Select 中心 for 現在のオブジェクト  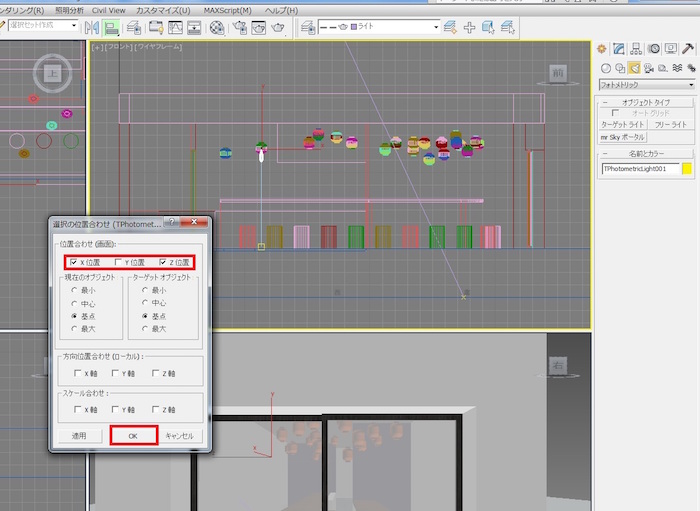[x=73, y=302]
